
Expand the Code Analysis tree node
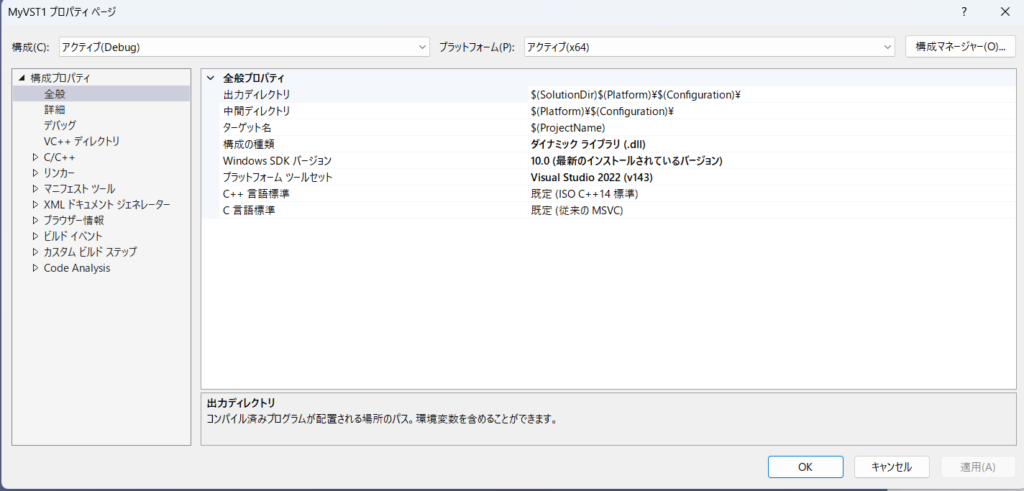pos(36,268)
